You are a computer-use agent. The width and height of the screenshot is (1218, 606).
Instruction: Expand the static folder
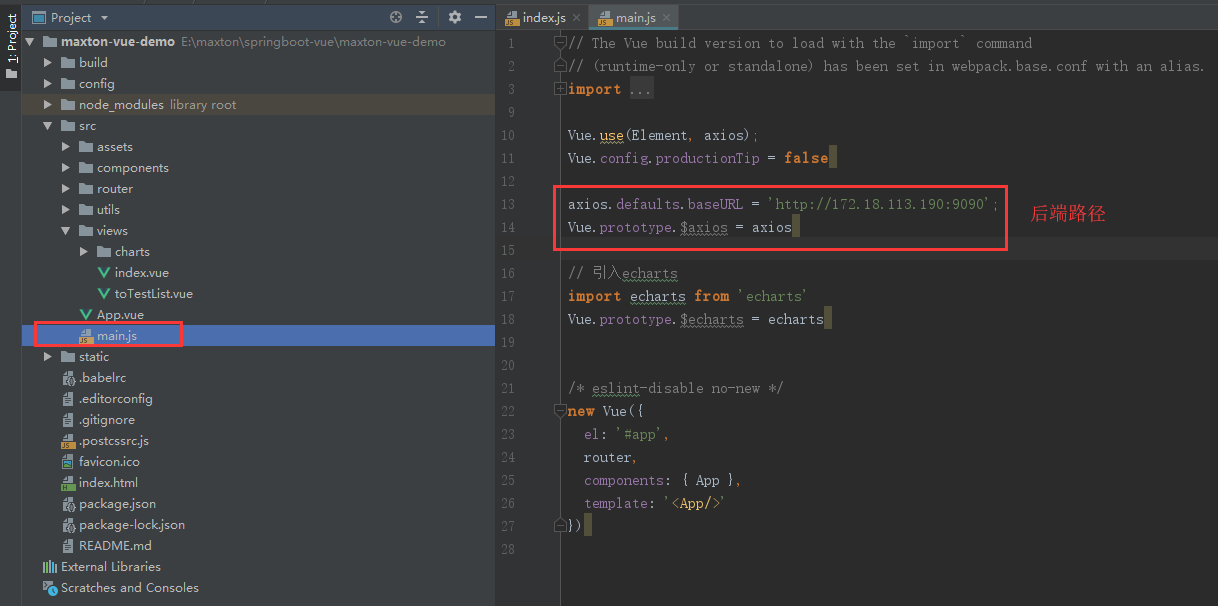[48, 357]
